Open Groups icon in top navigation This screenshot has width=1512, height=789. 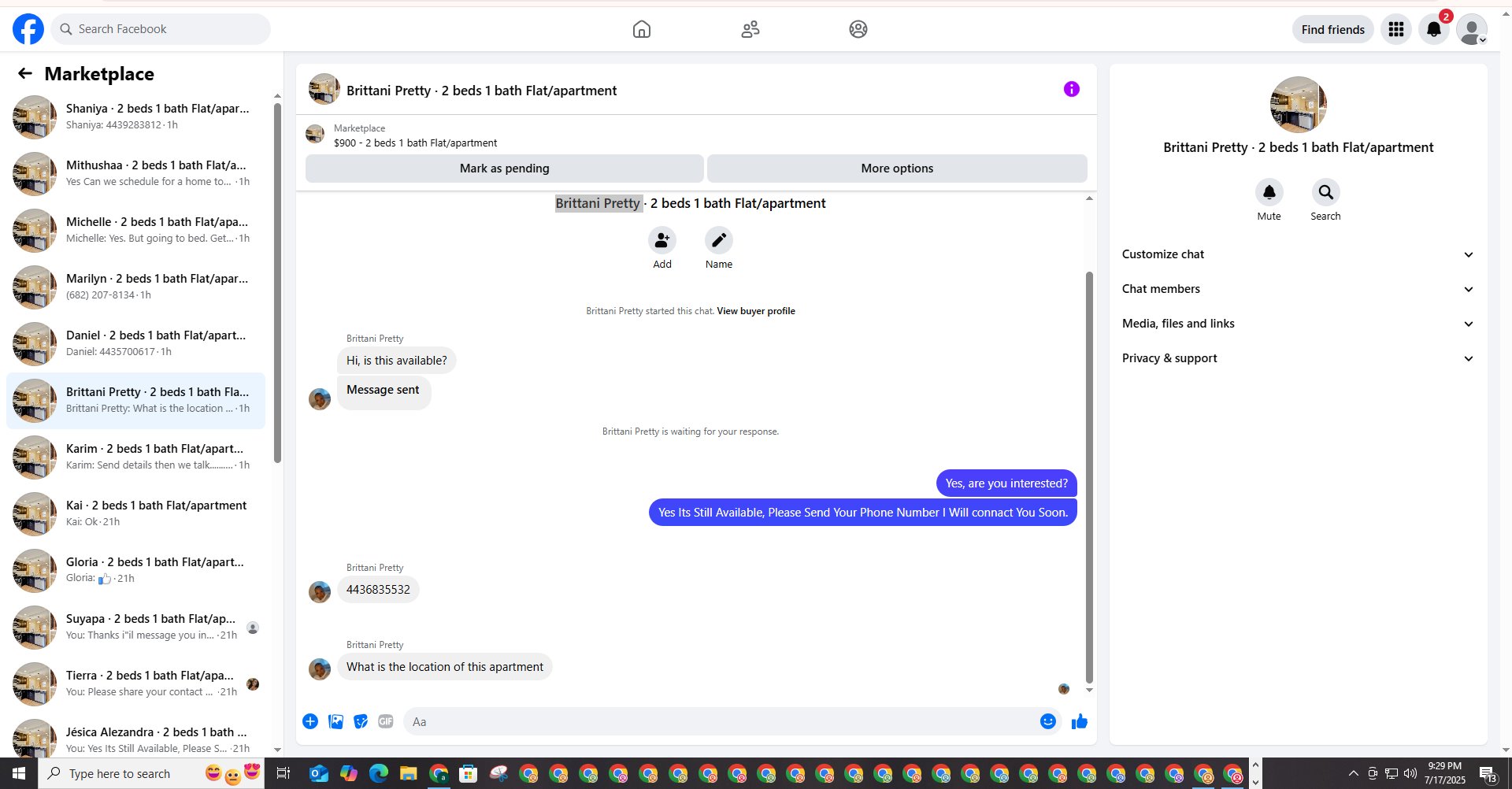pos(858,29)
